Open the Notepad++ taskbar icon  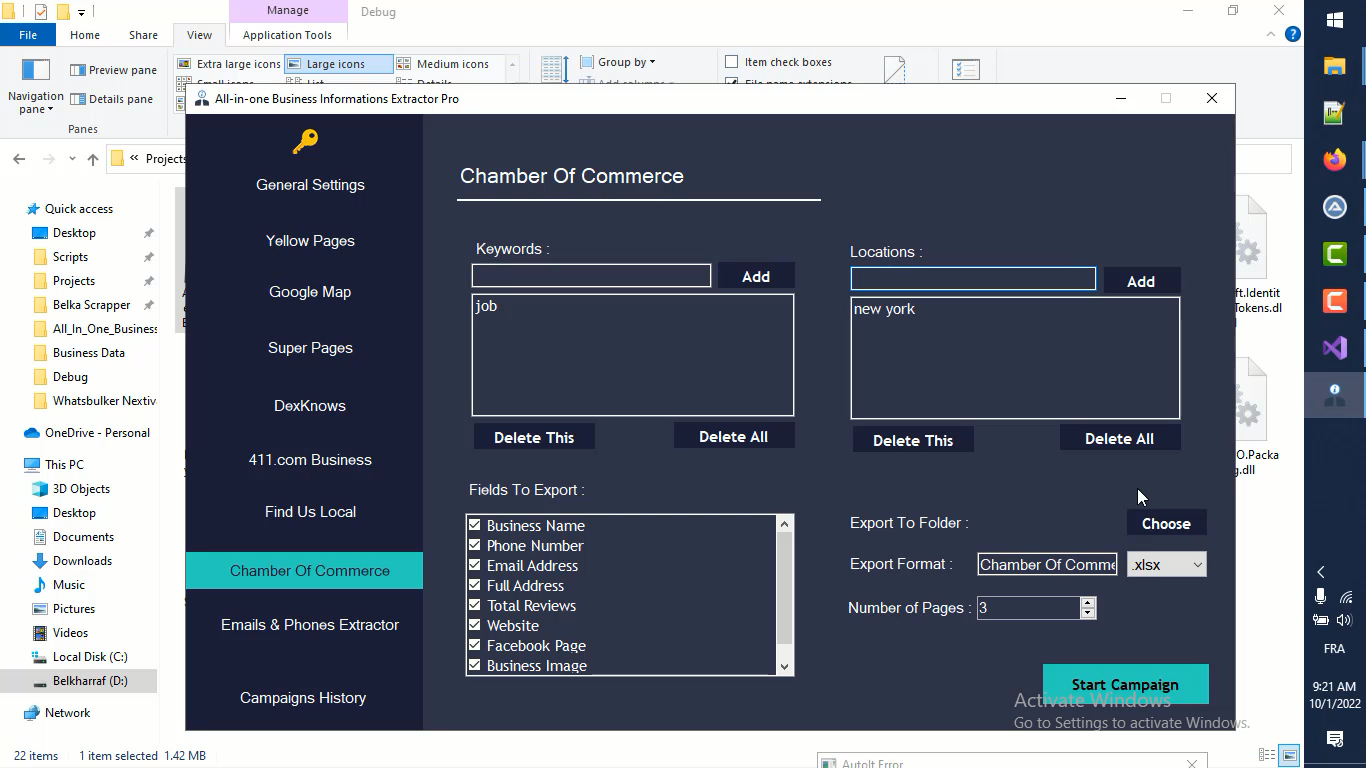point(1335,113)
